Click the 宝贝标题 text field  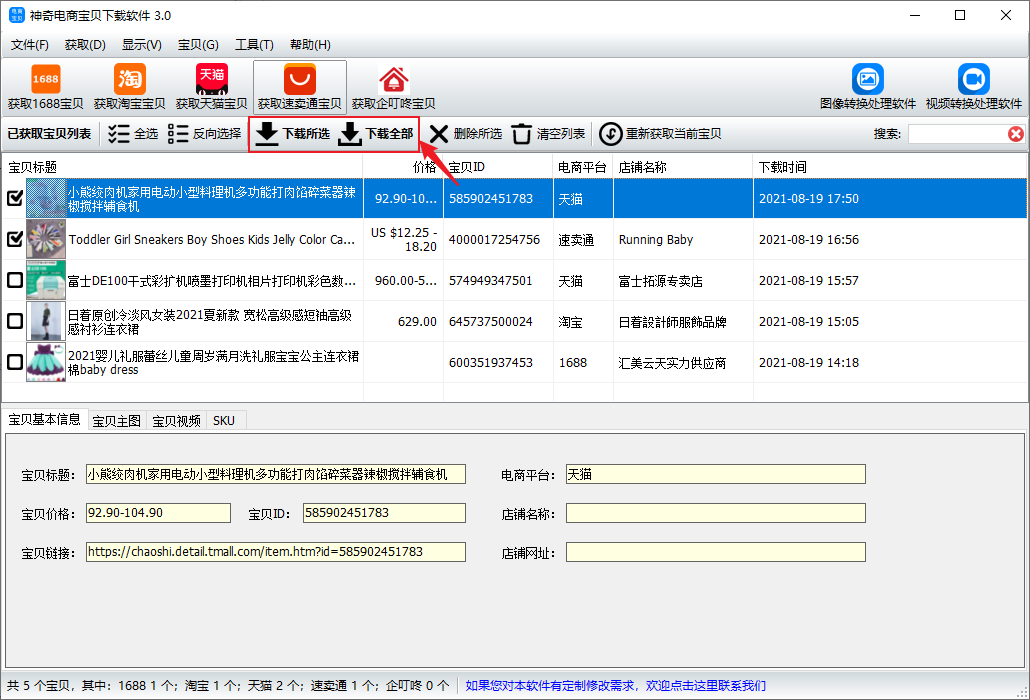[x=276, y=474]
